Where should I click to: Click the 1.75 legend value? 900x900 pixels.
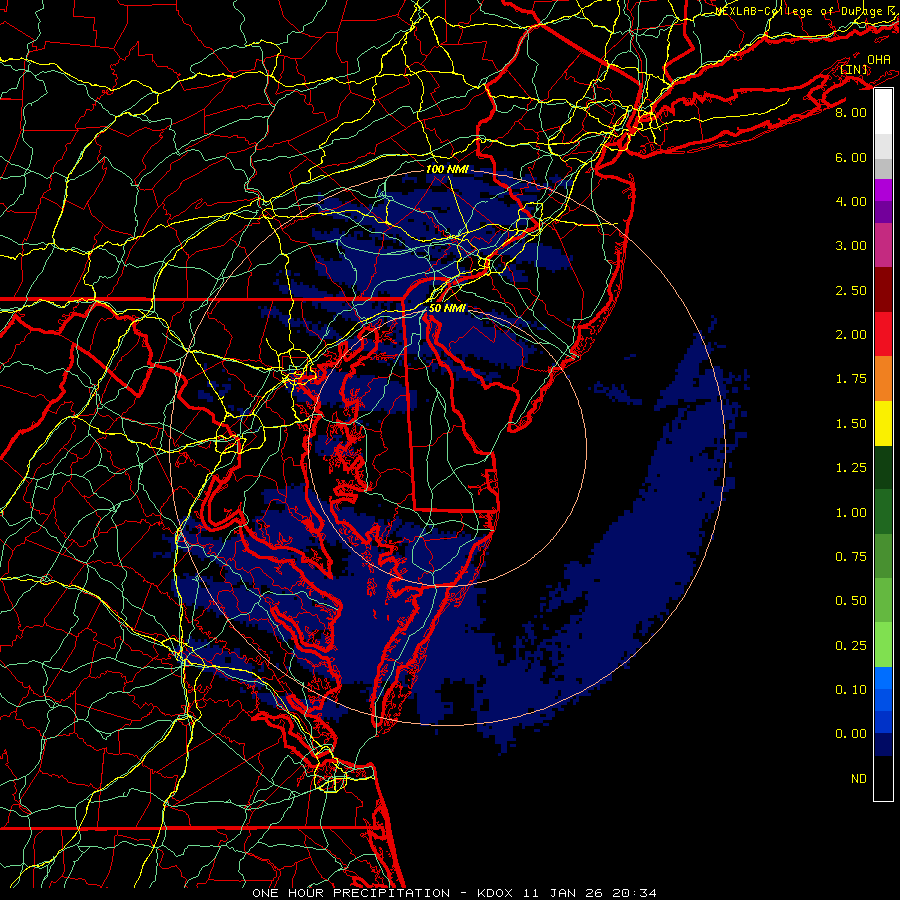click(851, 379)
